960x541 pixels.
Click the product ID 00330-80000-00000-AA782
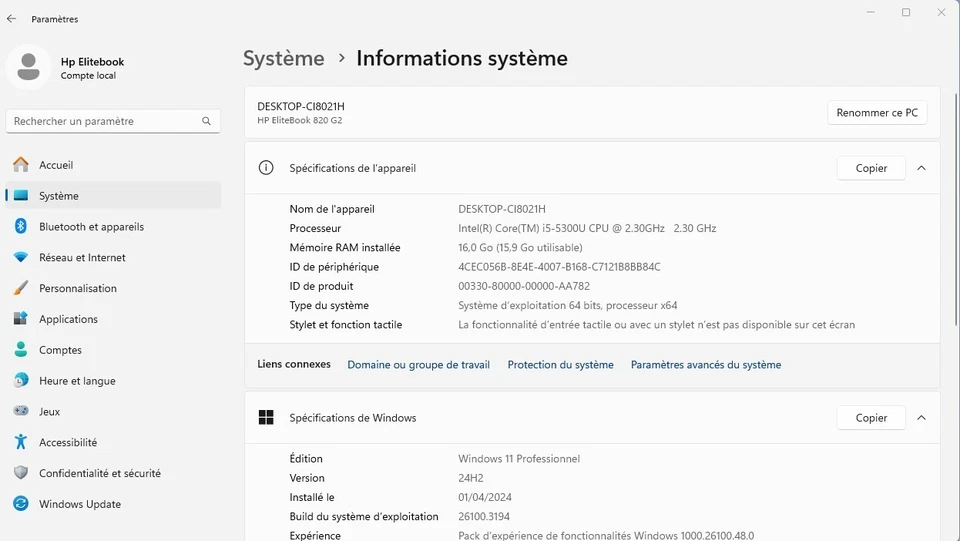tap(524, 286)
